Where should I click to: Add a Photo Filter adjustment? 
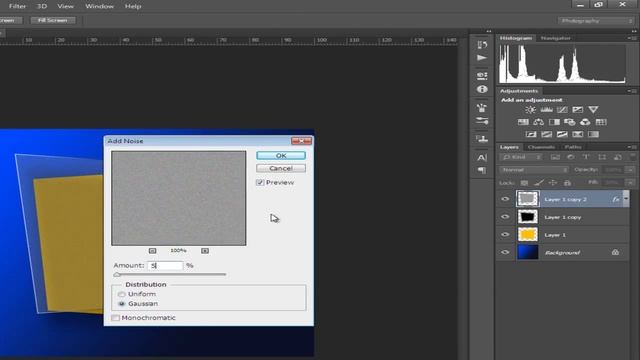click(569, 122)
